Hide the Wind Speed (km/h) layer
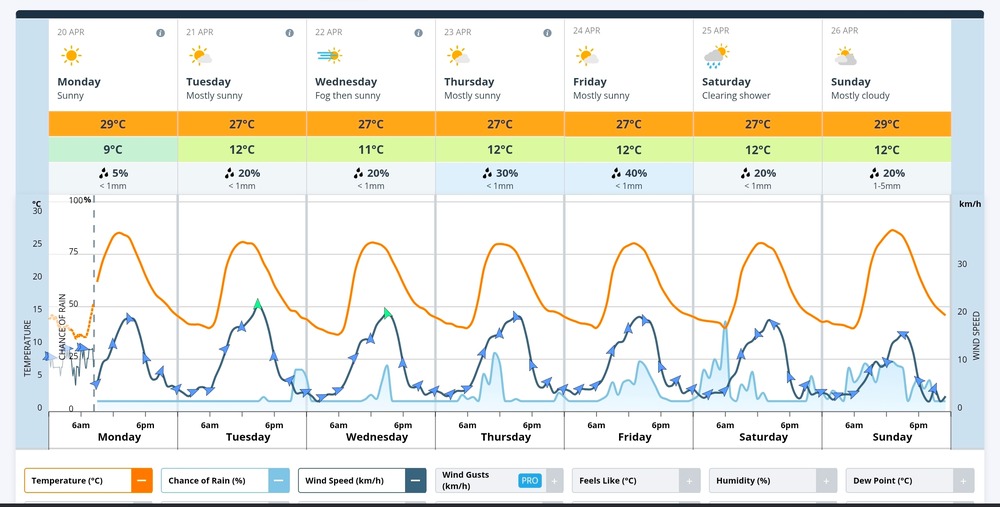Viewport: 1000px width, 507px height. (x=416, y=481)
